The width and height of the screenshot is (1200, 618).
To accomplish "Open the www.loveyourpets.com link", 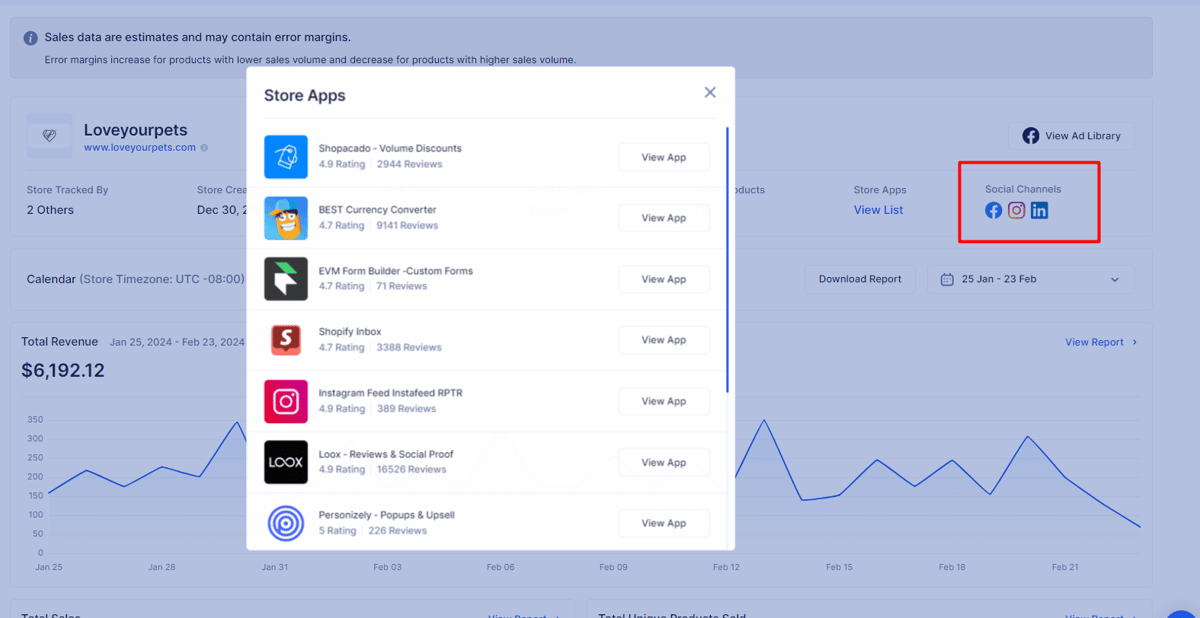I will pyautogui.click(x=140, y=147).
